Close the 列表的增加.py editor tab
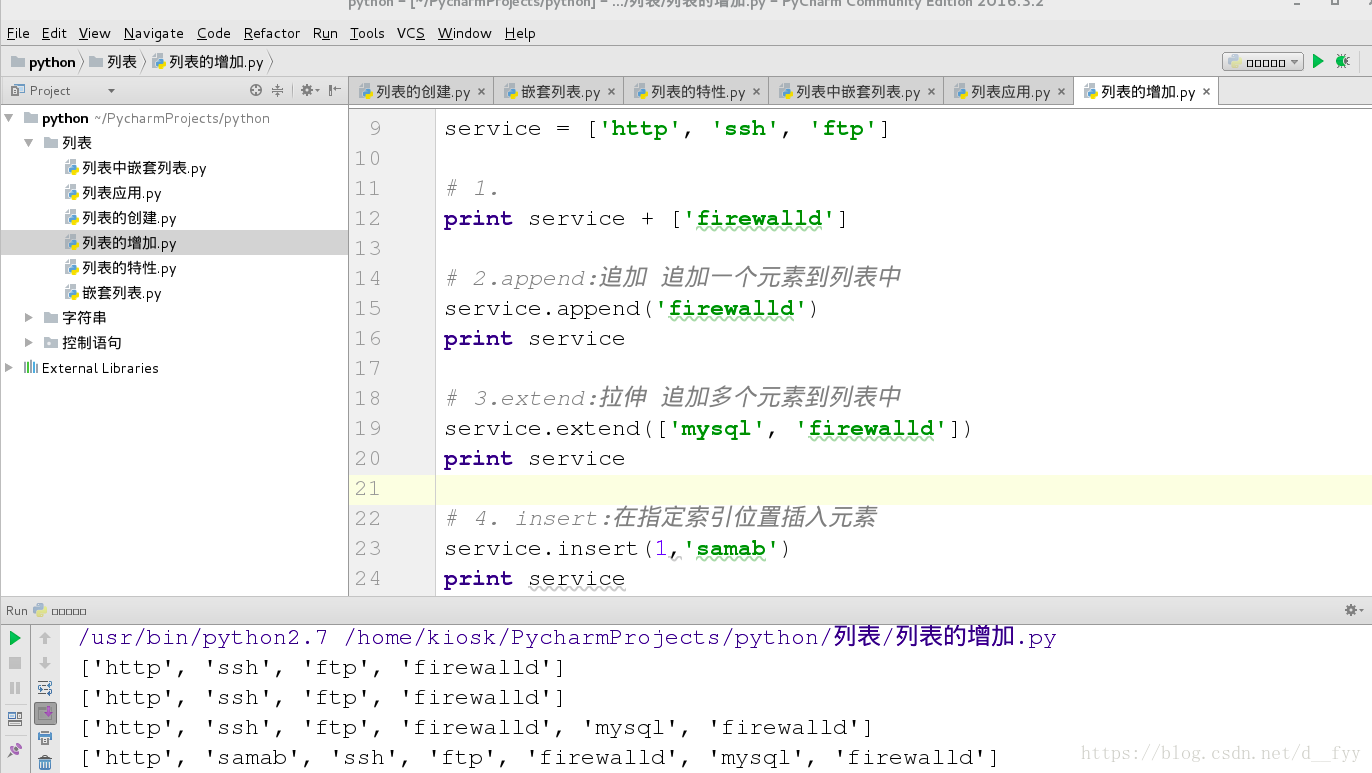This screenshot has height=773, width=1372. [1206, 92]
